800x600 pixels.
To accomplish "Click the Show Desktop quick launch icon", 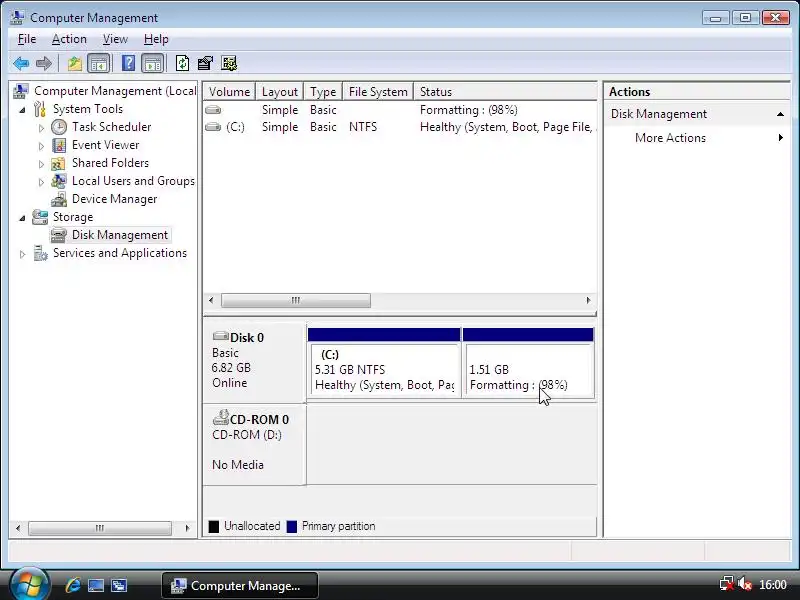I will (x=96, y=585).
